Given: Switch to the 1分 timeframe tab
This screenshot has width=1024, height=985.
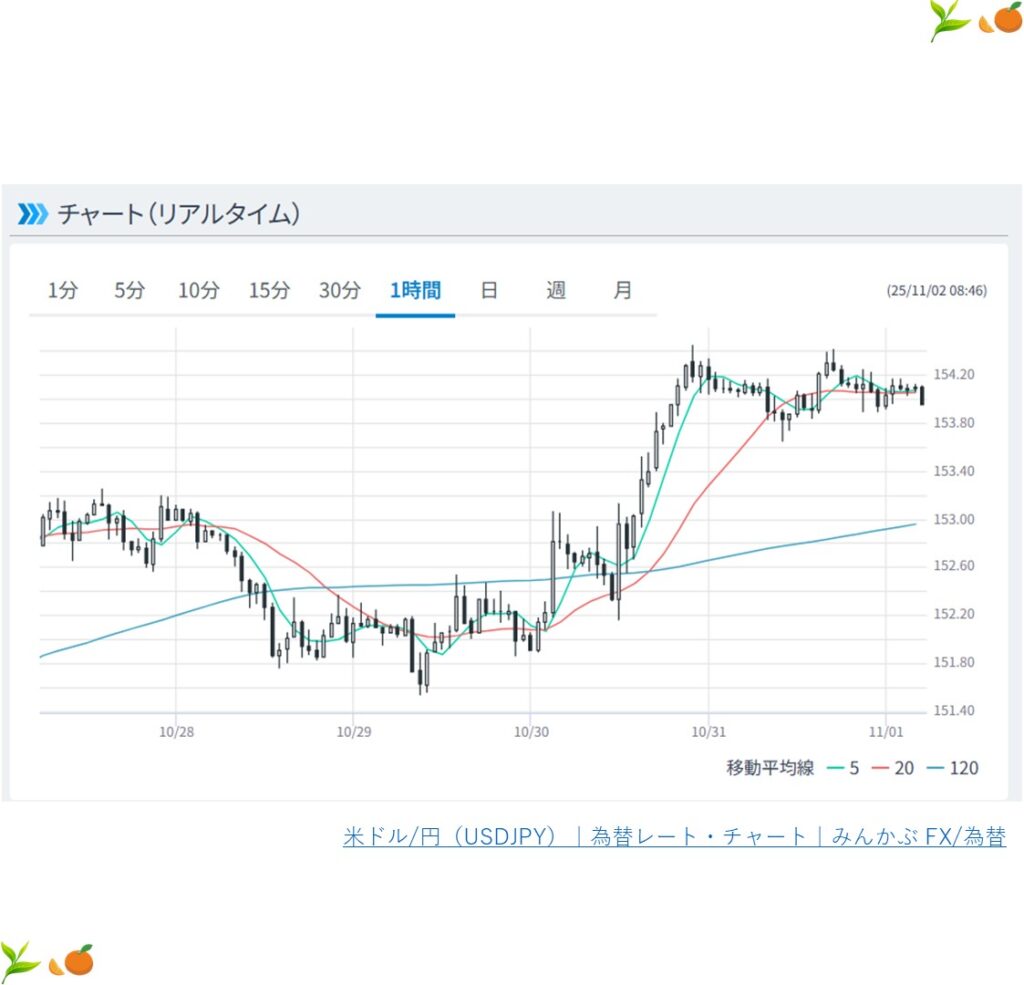Looking at the screenshot, I should tap(62, 291).
